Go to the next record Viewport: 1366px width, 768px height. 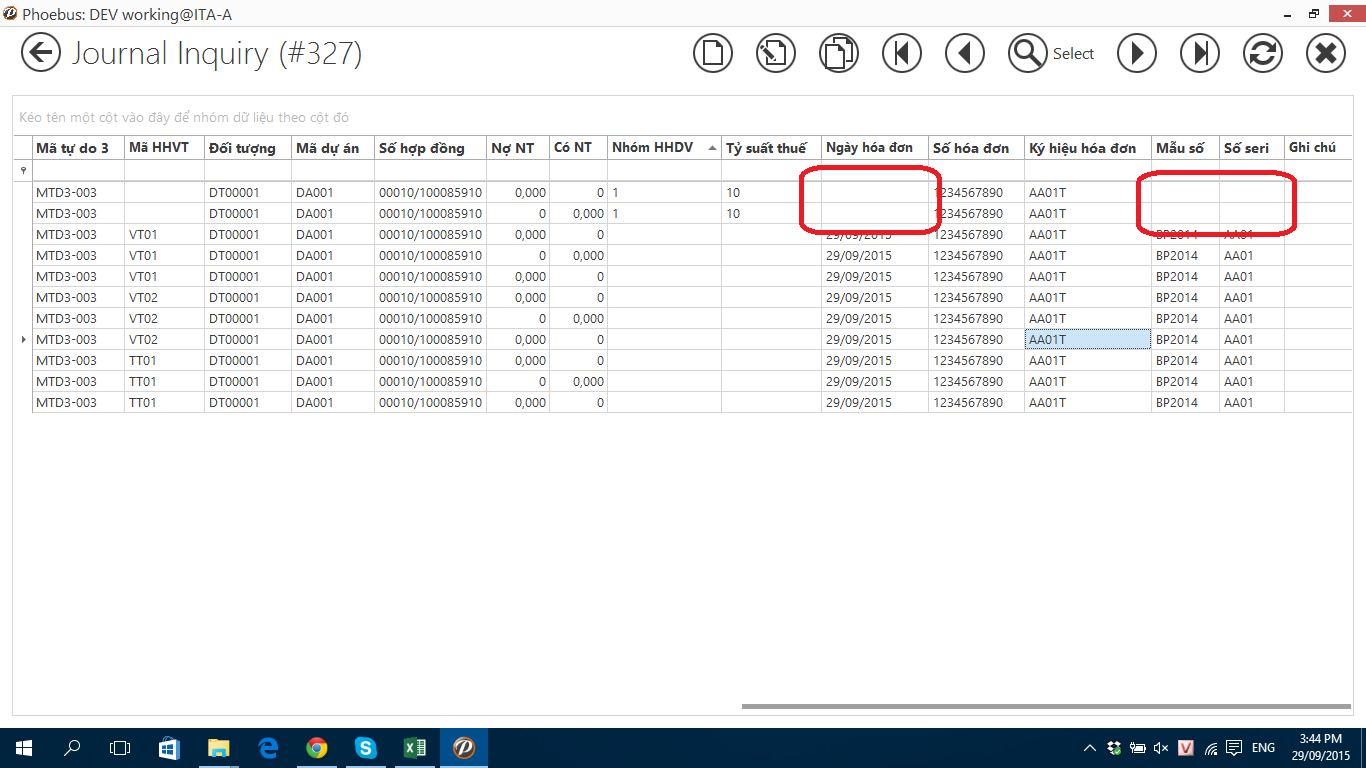(x=1137, y=53)
